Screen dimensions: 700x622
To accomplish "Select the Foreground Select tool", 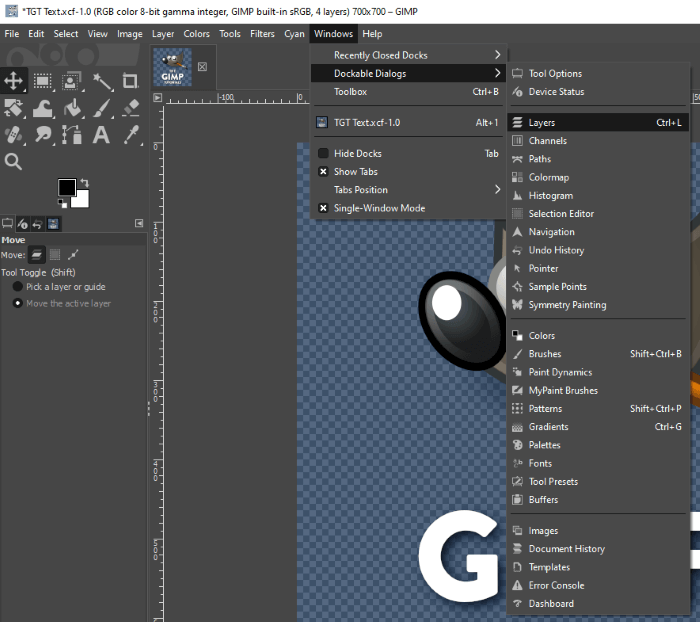I will pyautogui.click(x=71, y=81).
